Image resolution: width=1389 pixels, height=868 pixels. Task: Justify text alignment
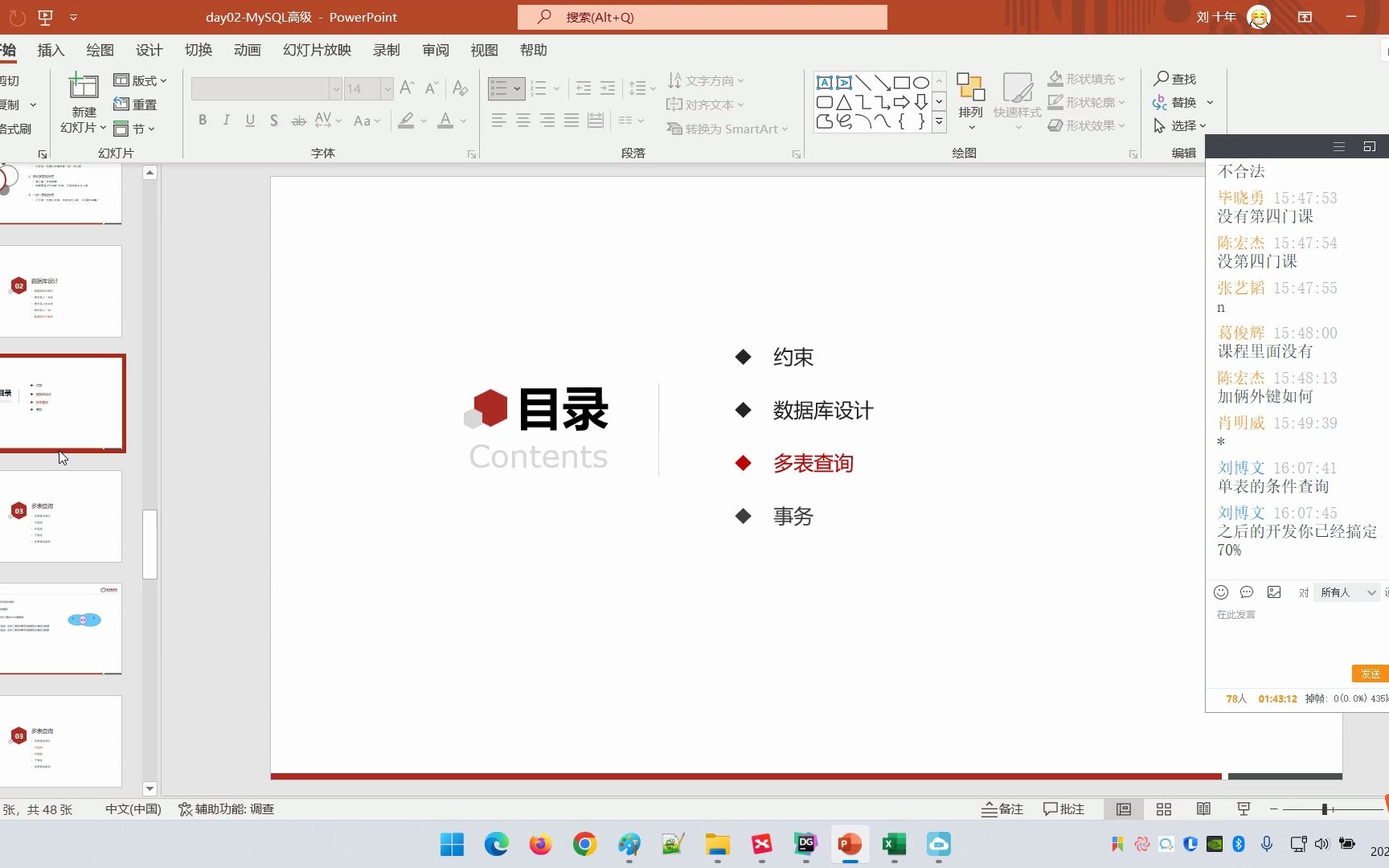572,121
